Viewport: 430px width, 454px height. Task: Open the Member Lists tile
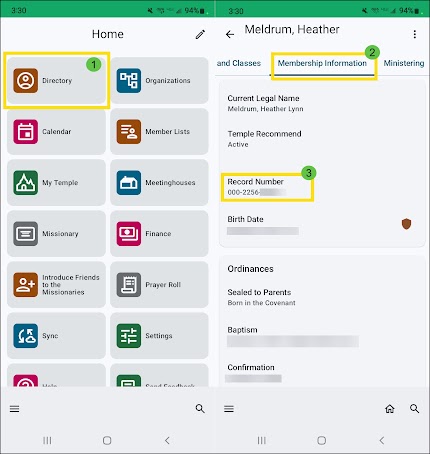[159, 131]
